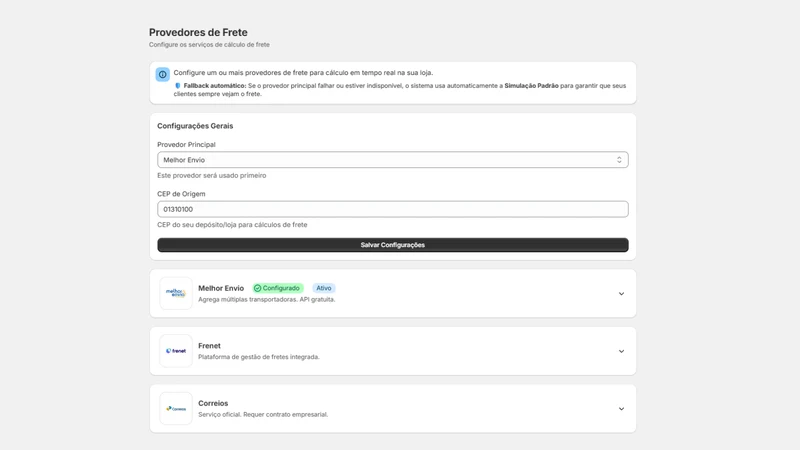Screen dimensions: 800x450
Task: Click the Ativo badge on Melhor Envio
Action: (323, 288)
